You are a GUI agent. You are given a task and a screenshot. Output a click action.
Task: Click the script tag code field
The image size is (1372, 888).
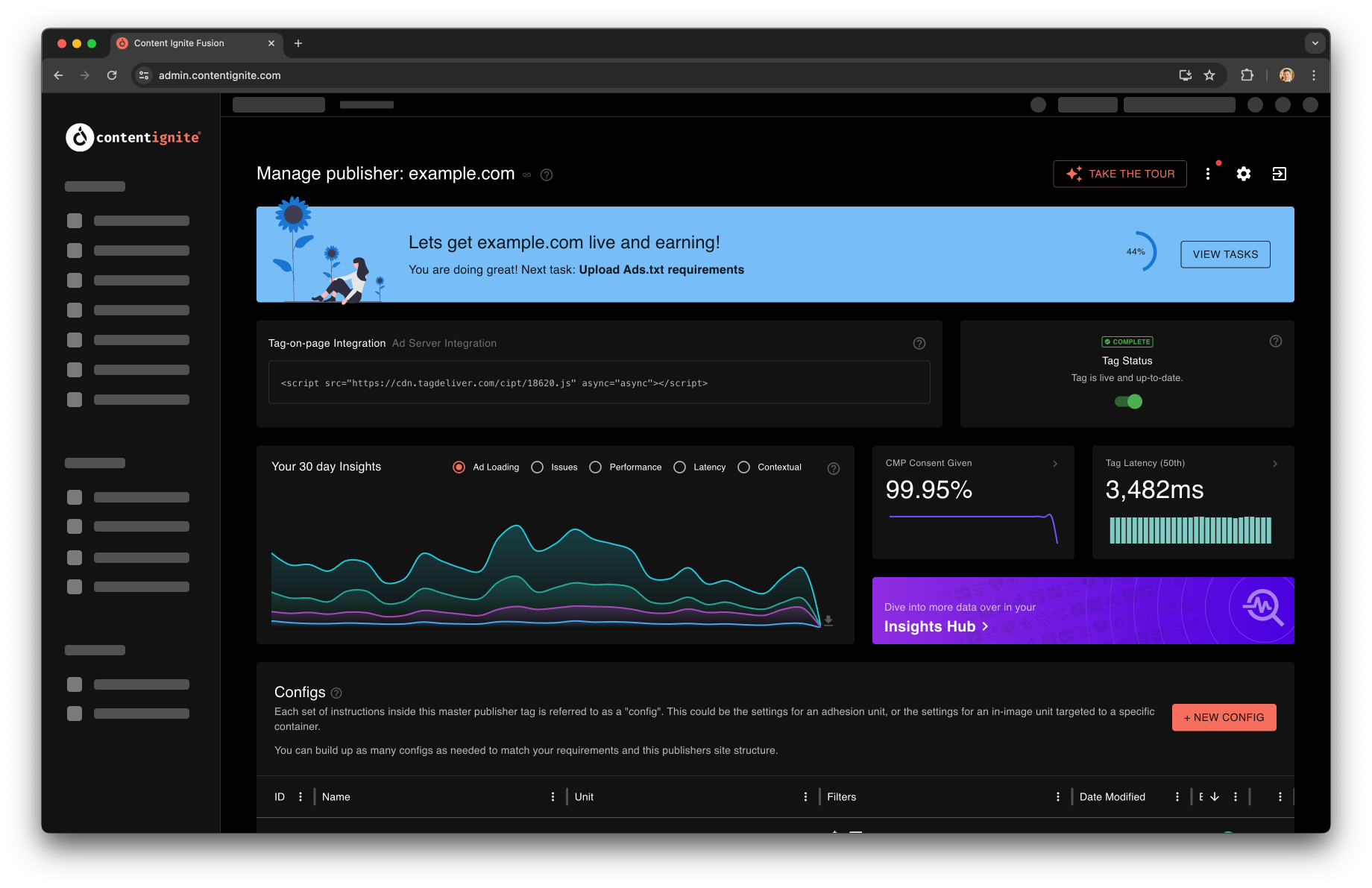[599, 382]
